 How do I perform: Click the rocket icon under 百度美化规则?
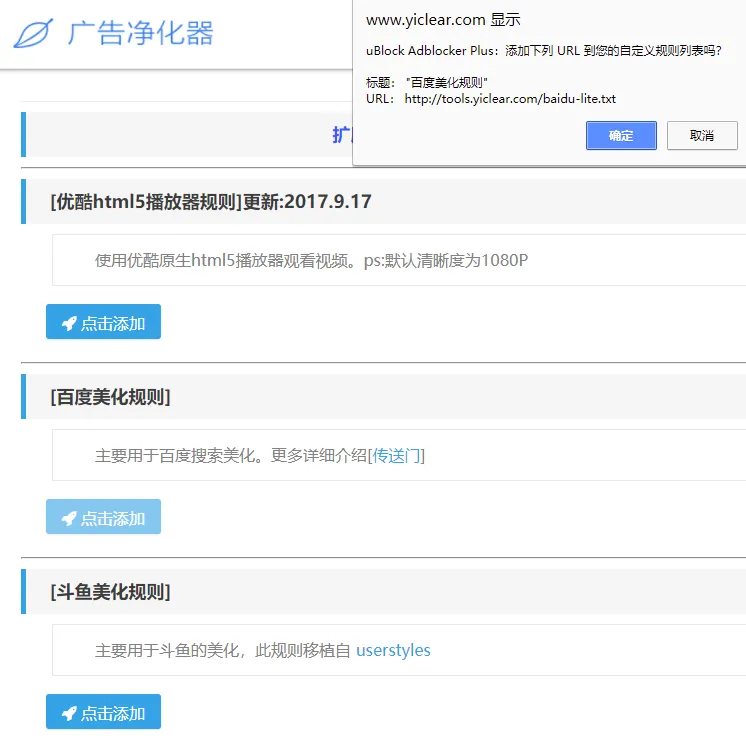click(69, 519)
